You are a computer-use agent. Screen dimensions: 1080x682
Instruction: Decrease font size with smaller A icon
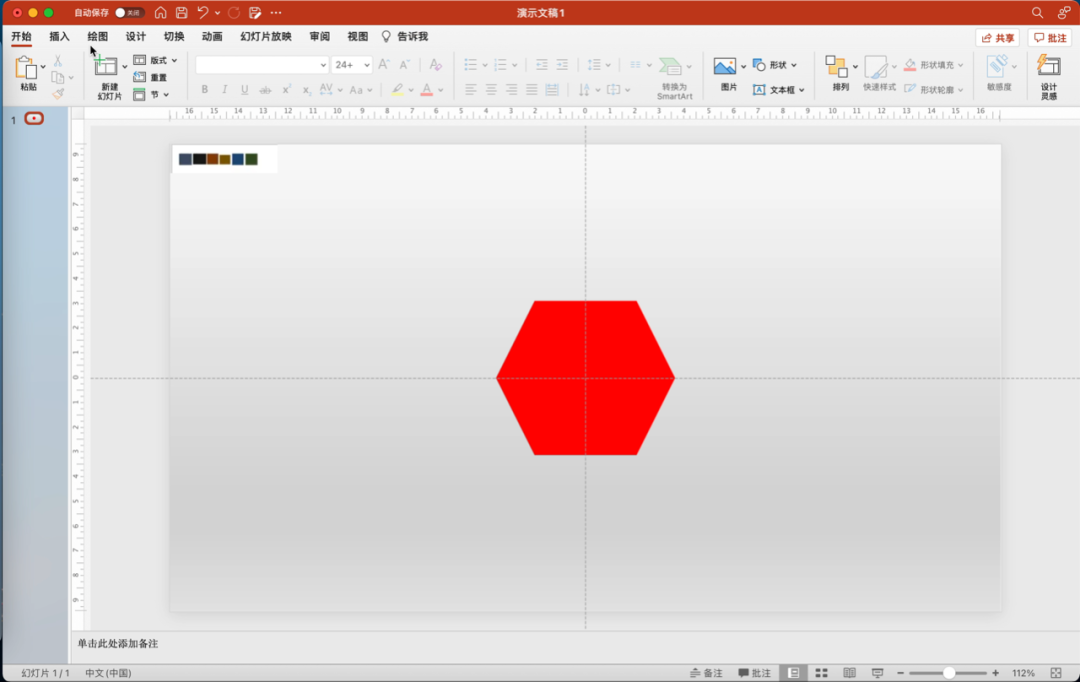(405, 65)
